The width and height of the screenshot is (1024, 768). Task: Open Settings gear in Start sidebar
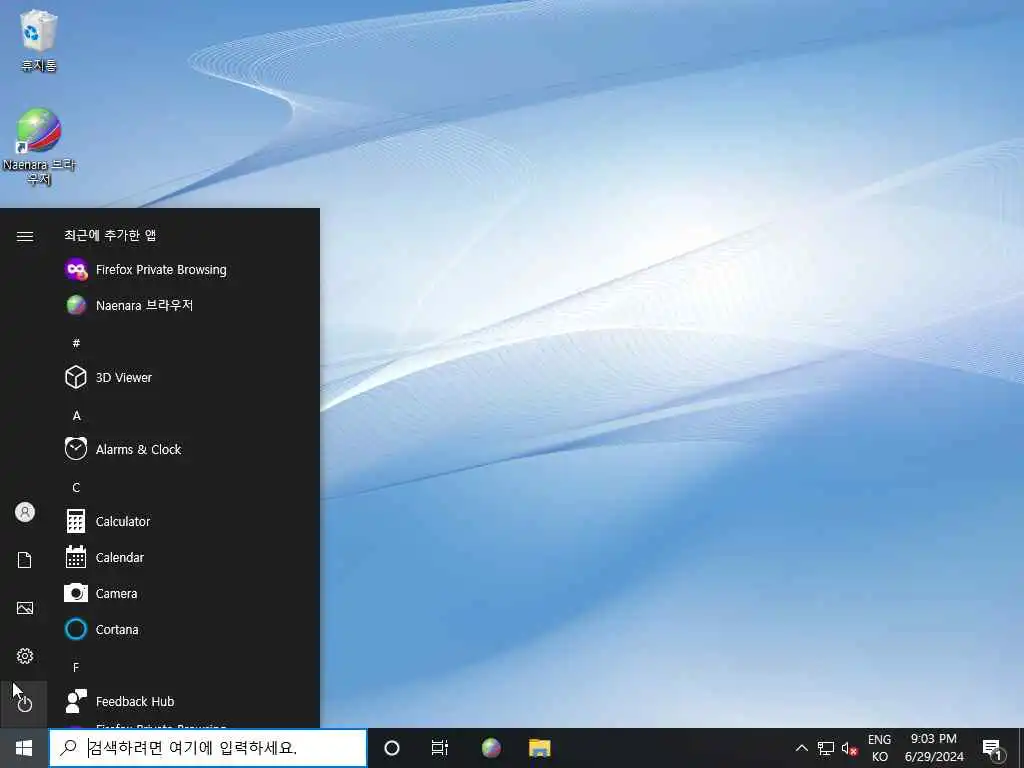tap(25, 656)
